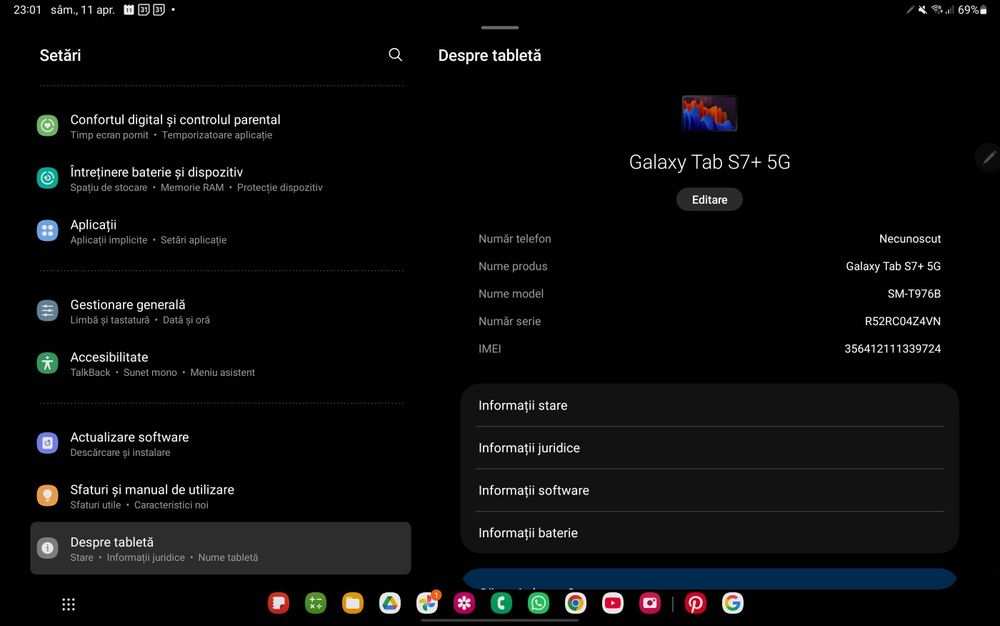Open Informații stare
The image size is (1000, 626).
[709, 405]
